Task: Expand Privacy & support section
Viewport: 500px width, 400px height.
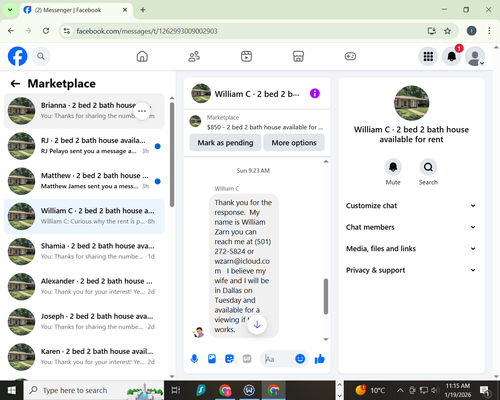Action: pos(411,270)
